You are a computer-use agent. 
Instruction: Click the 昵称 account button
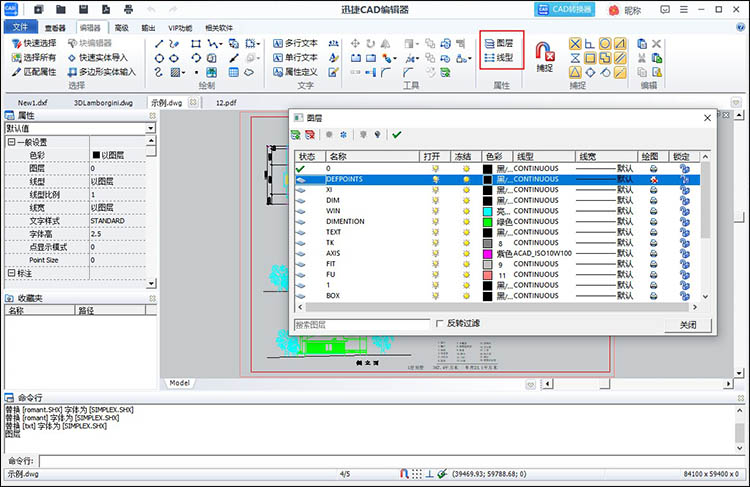(x=625, y=10)
